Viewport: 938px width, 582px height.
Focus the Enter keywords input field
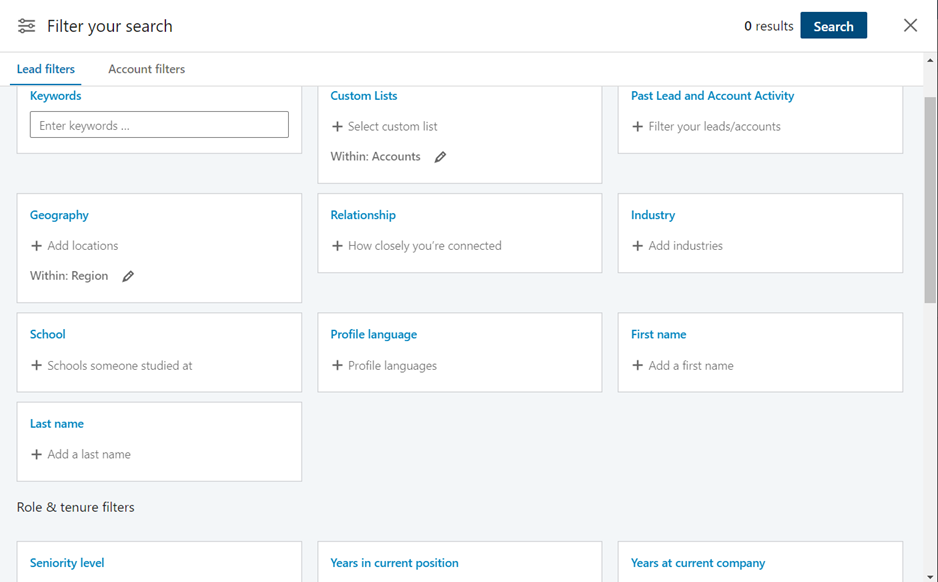159,124
